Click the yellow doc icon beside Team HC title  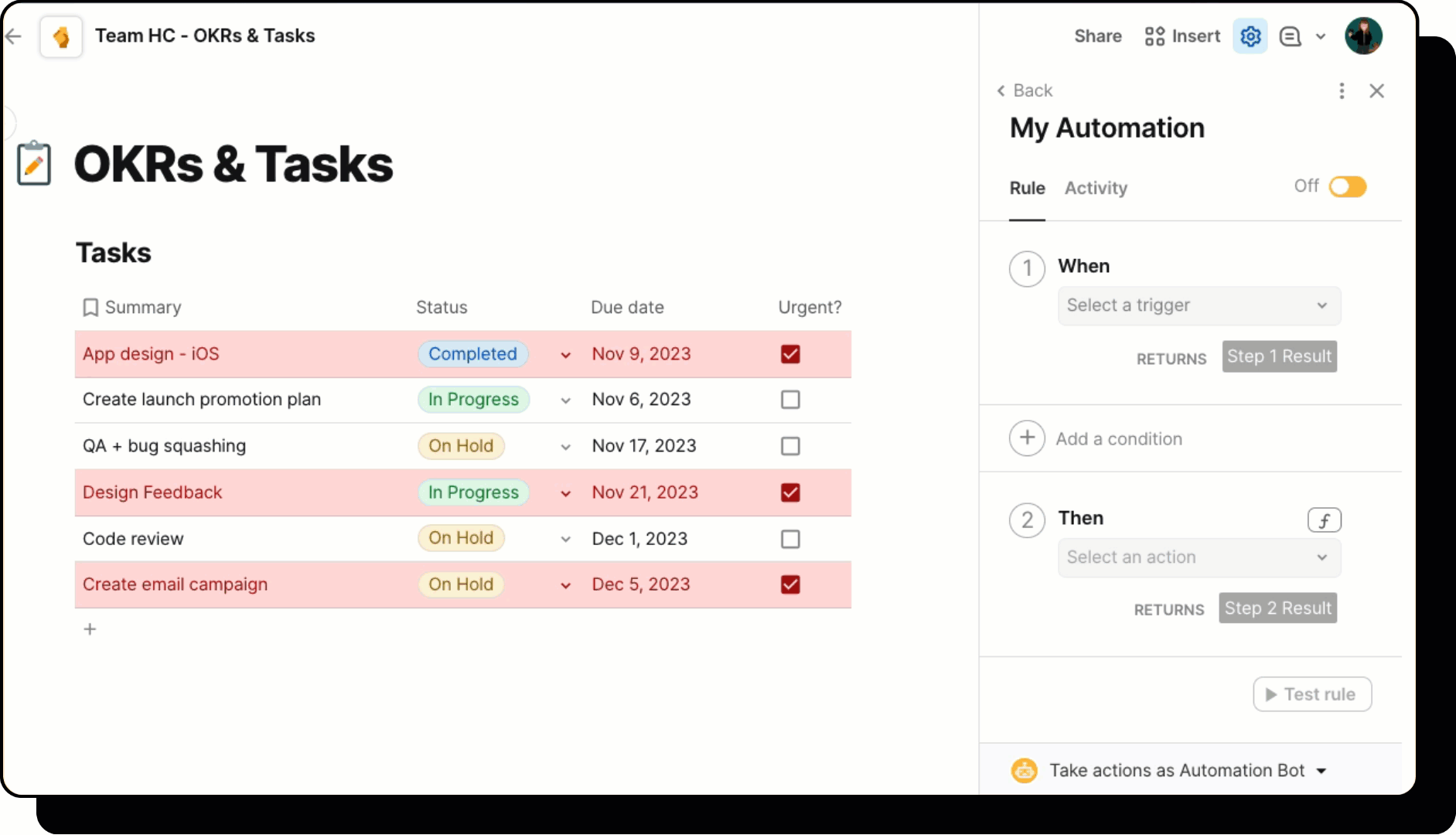click(x=60, y=36)
